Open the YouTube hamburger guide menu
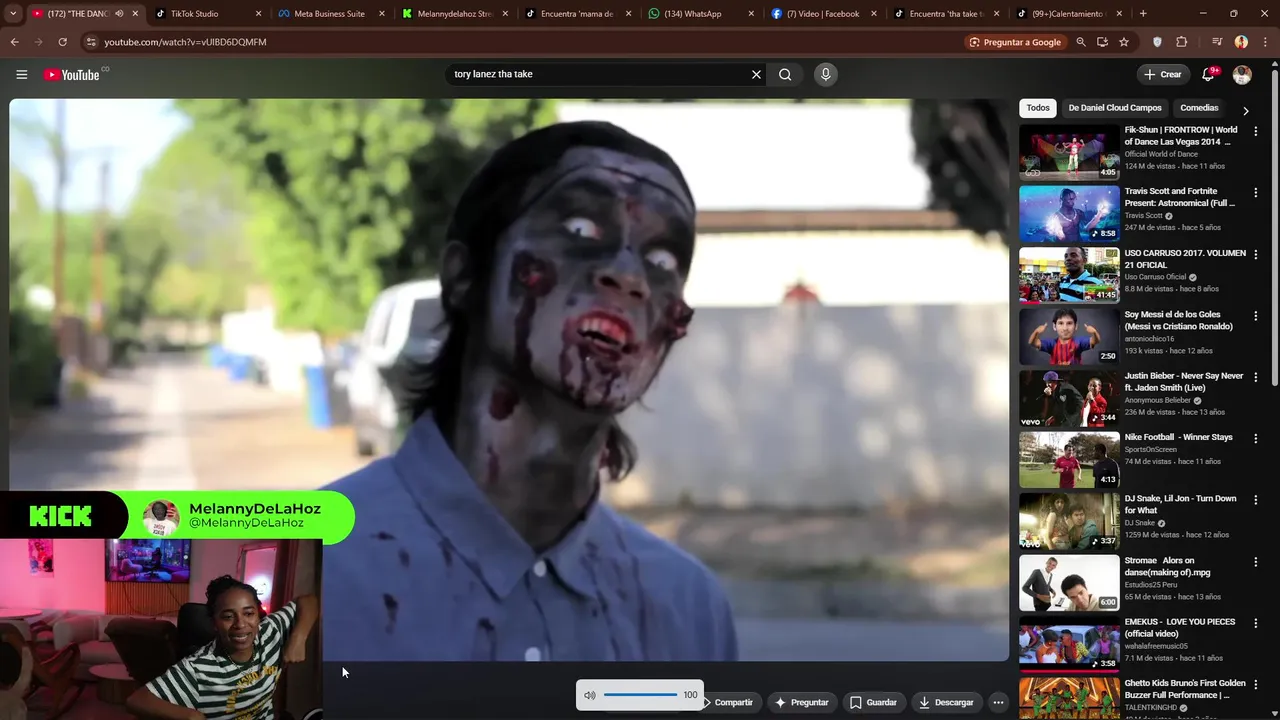 (x=21, y=74)
